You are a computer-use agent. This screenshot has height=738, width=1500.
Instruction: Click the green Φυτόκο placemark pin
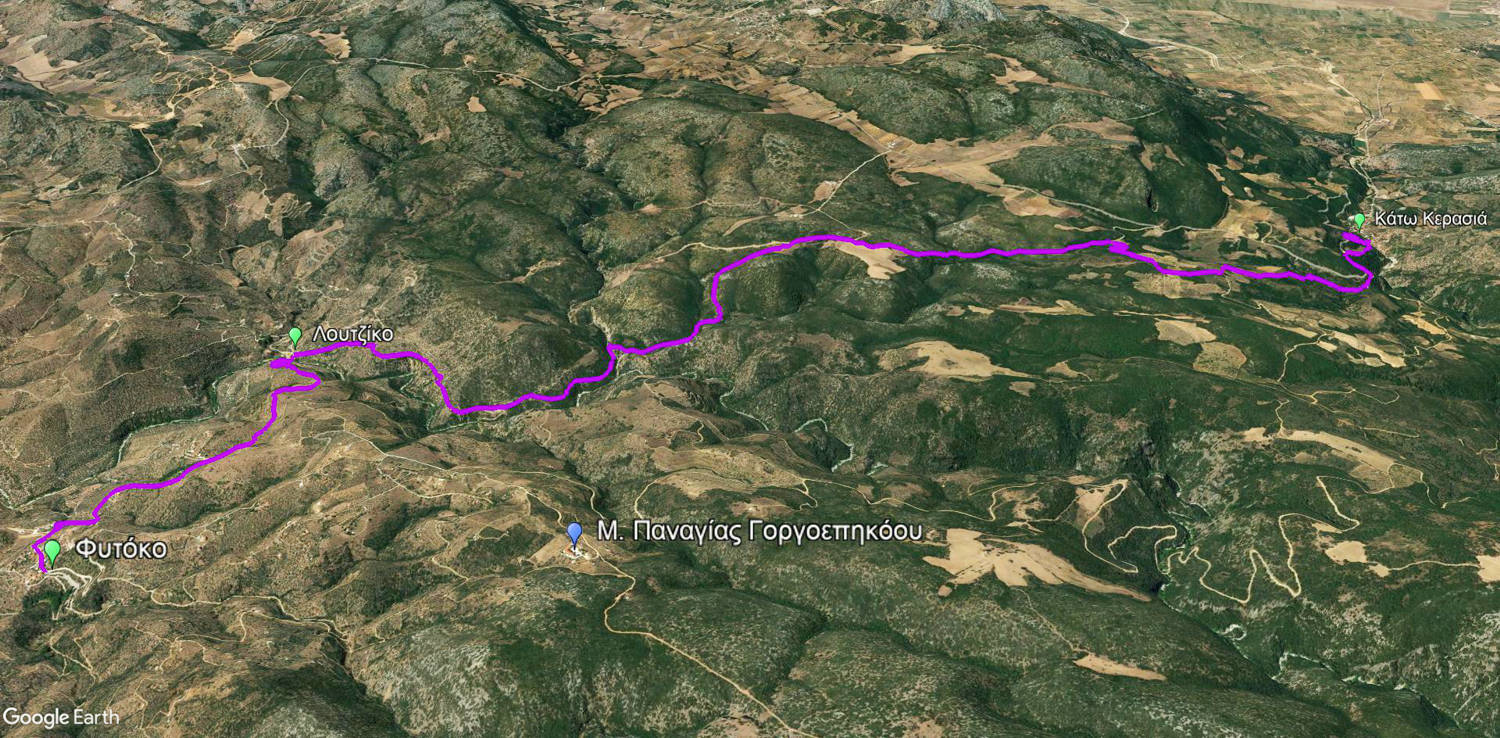point(51,551)
